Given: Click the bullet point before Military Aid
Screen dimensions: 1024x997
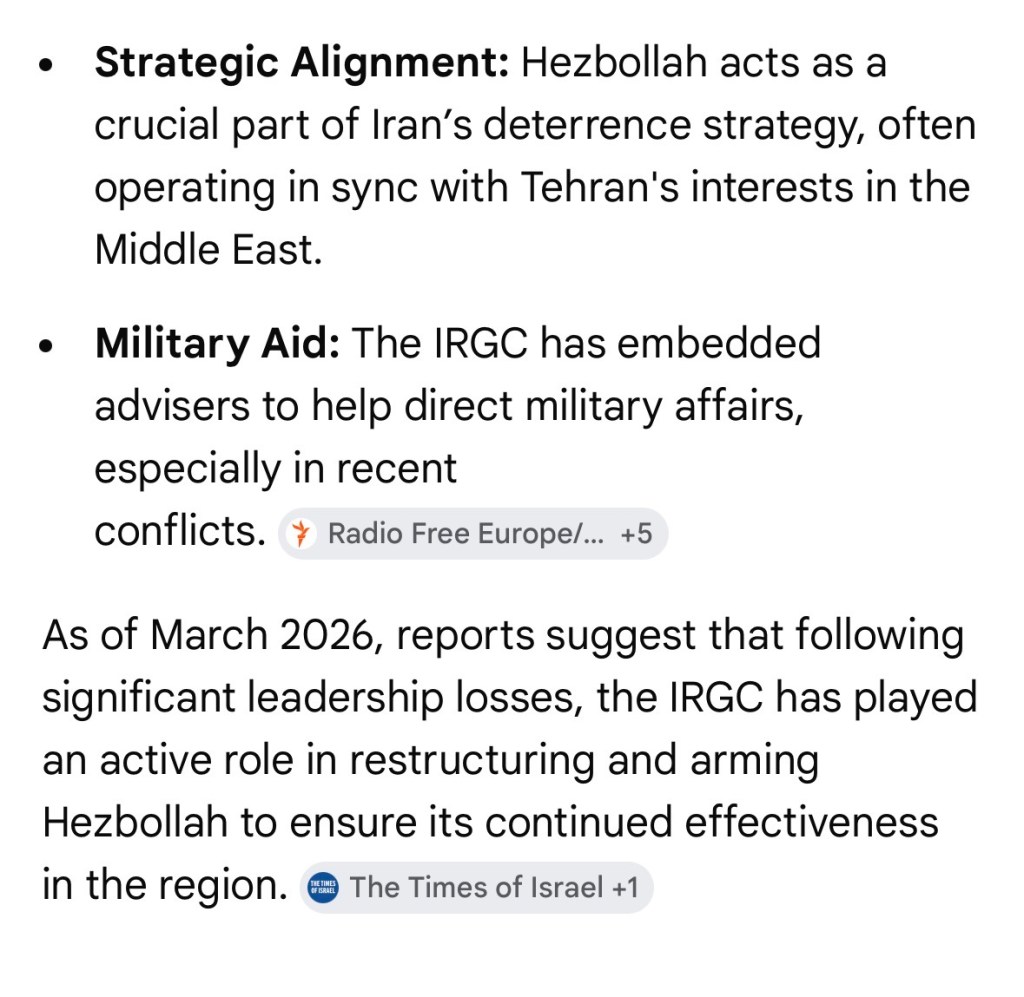Looking at the screenshot, I should (47, 345).
